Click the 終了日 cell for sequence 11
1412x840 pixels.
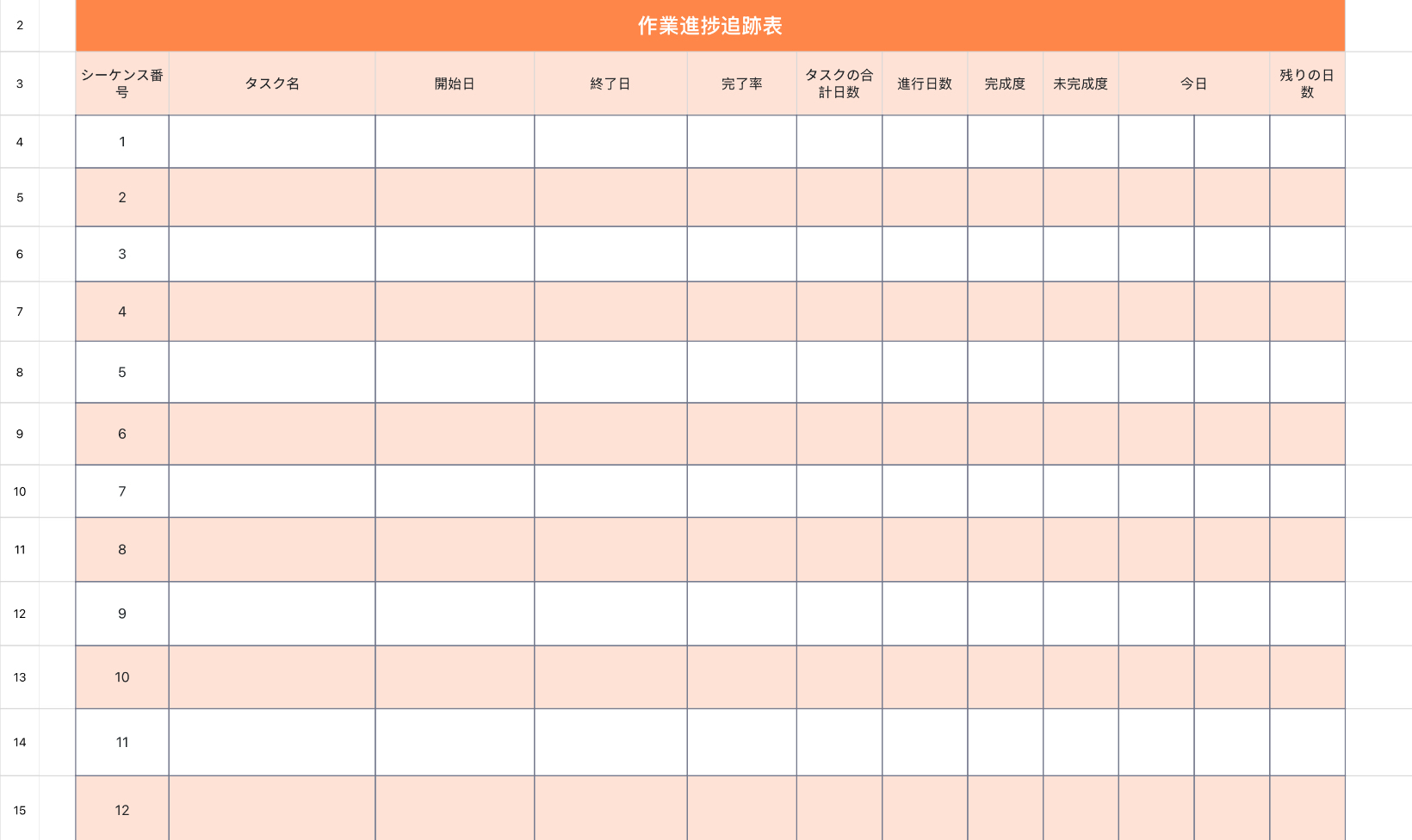tap(610, 742)
